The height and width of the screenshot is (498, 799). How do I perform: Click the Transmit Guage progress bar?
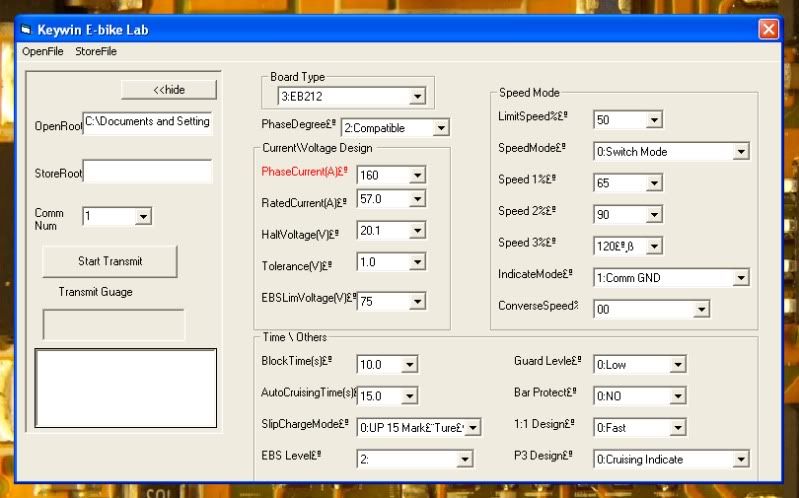click(x=114, y=324)
